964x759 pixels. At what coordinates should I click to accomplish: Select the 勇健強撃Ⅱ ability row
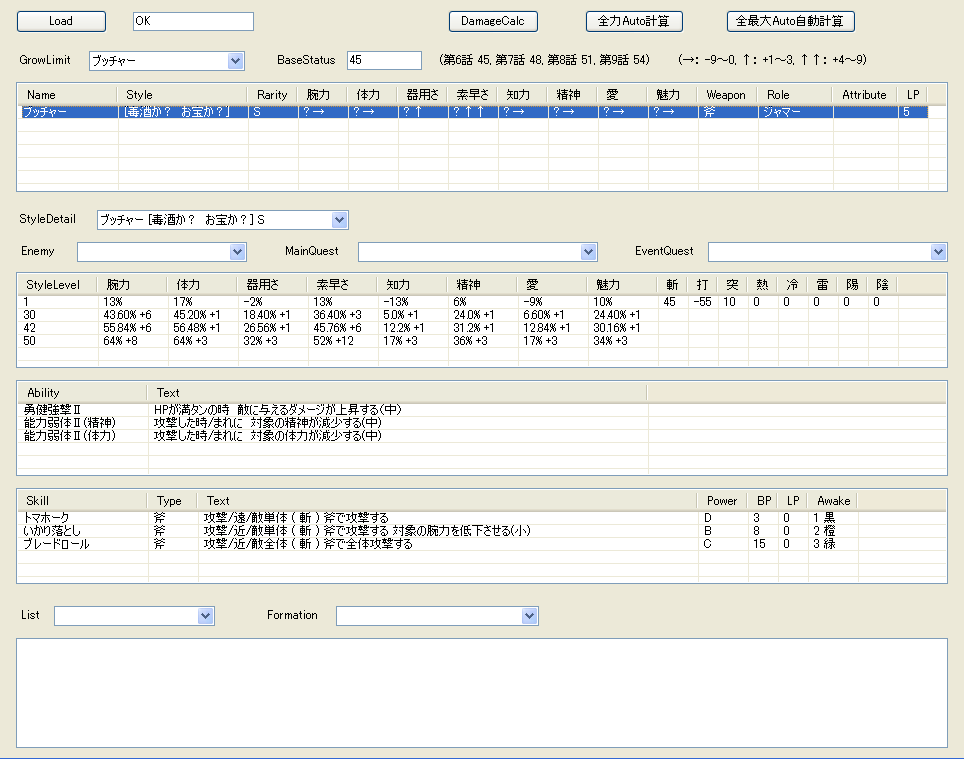point(332,410)
